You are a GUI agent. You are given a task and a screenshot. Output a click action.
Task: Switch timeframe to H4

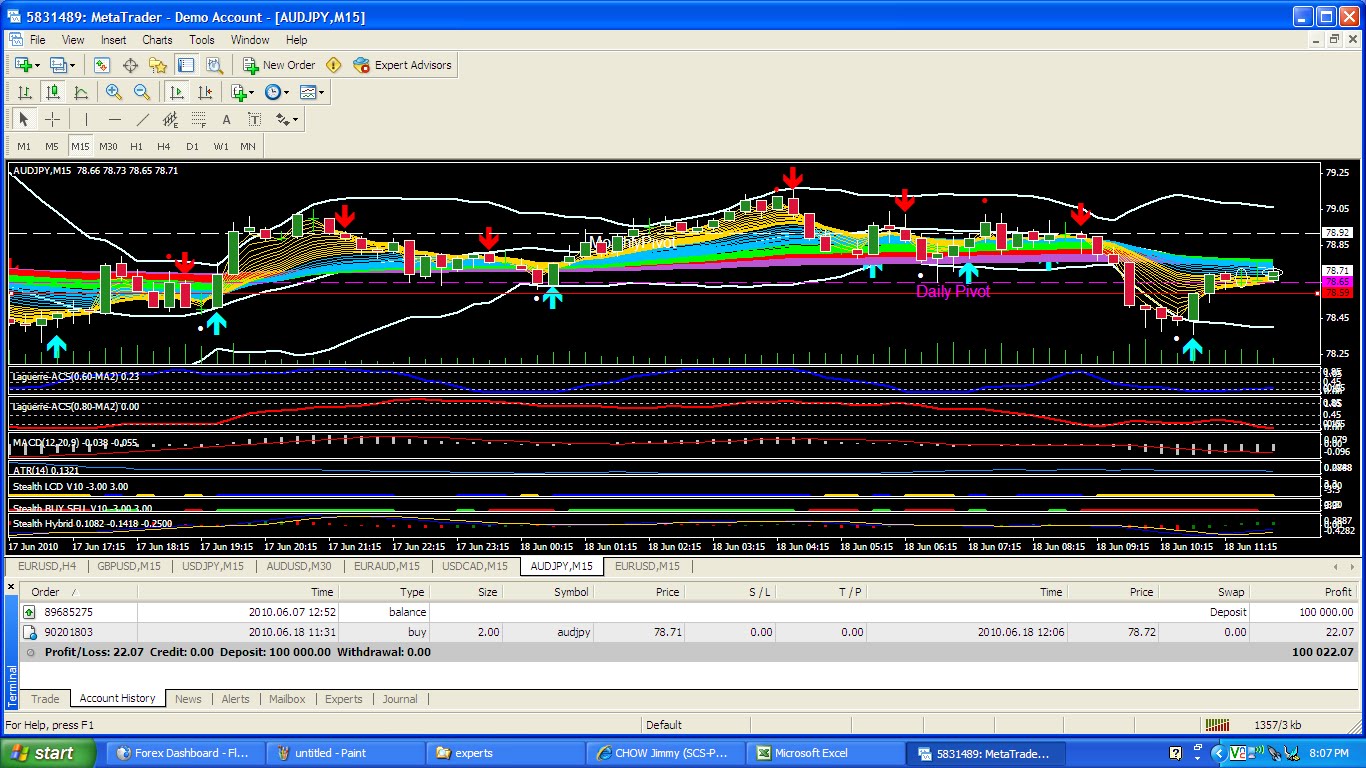pyautogui.click(x=164, y=146)
